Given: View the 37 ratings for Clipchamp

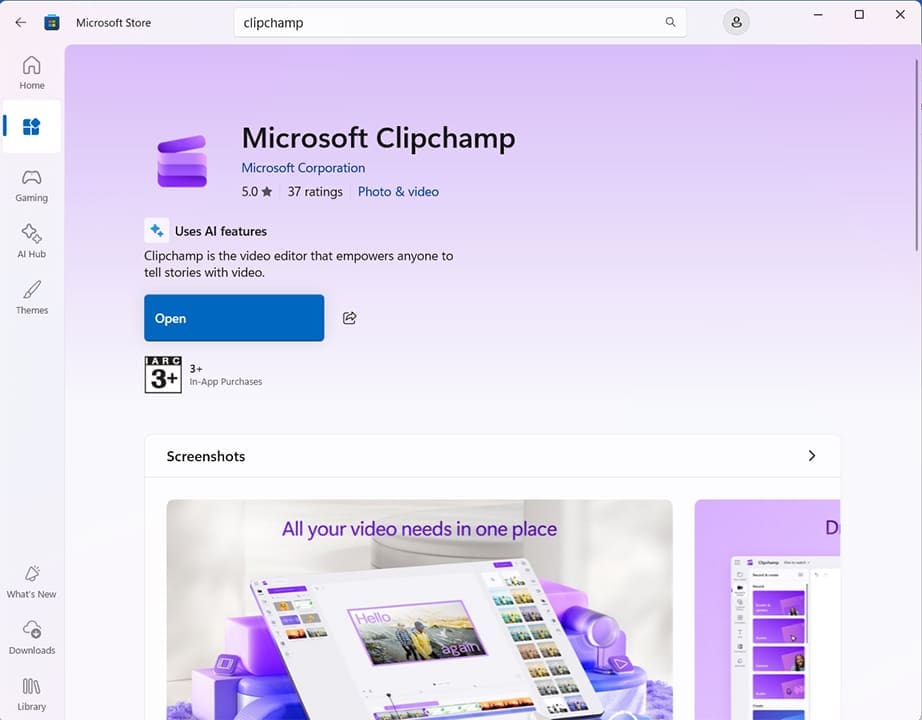Looking at the screenshot, I should 315,191.
